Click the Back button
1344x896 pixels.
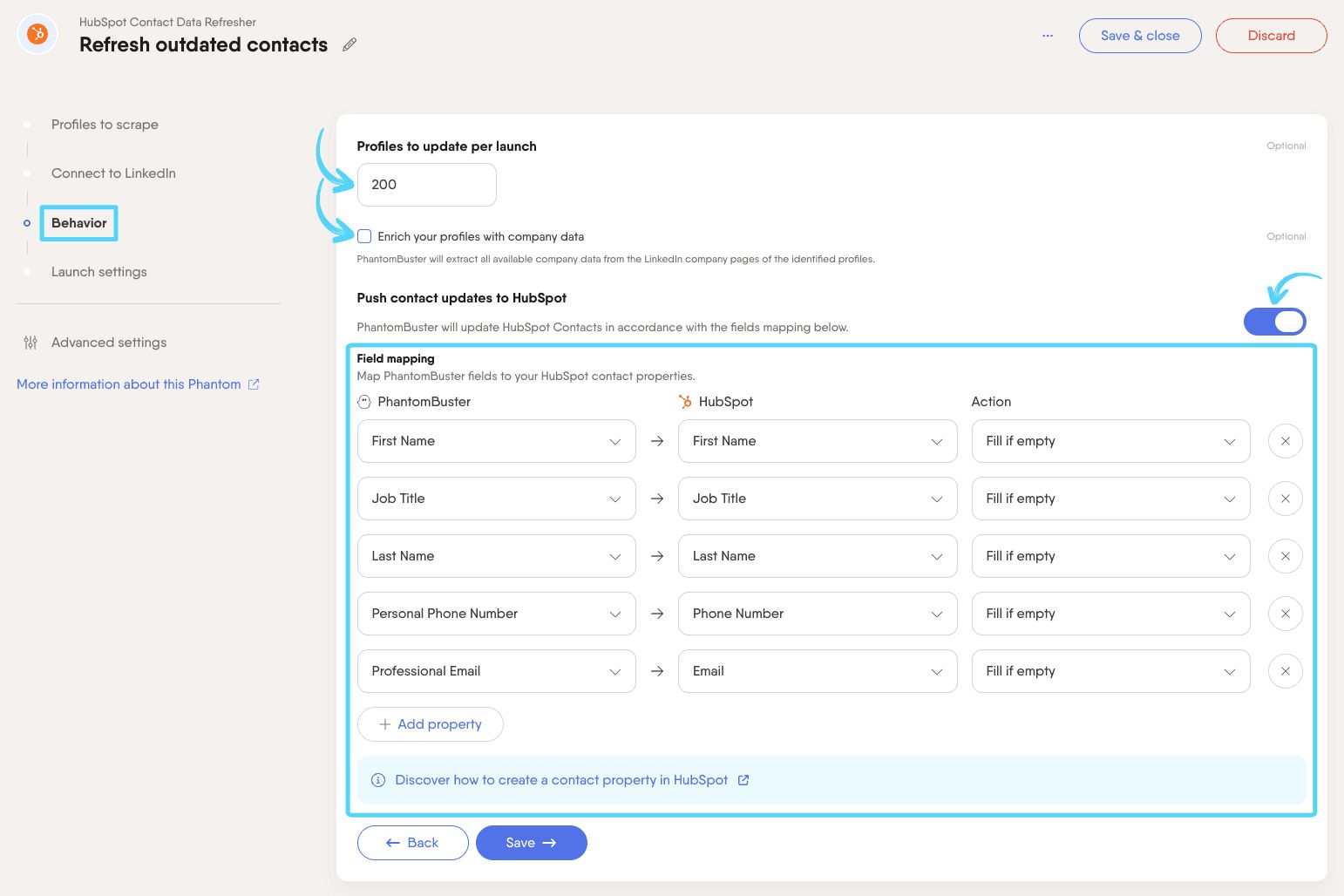pos(413,843)
